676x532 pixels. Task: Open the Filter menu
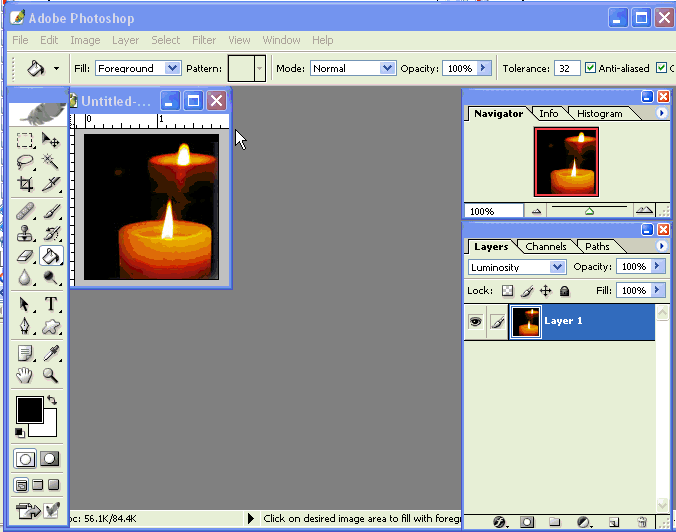coord(204,40)
